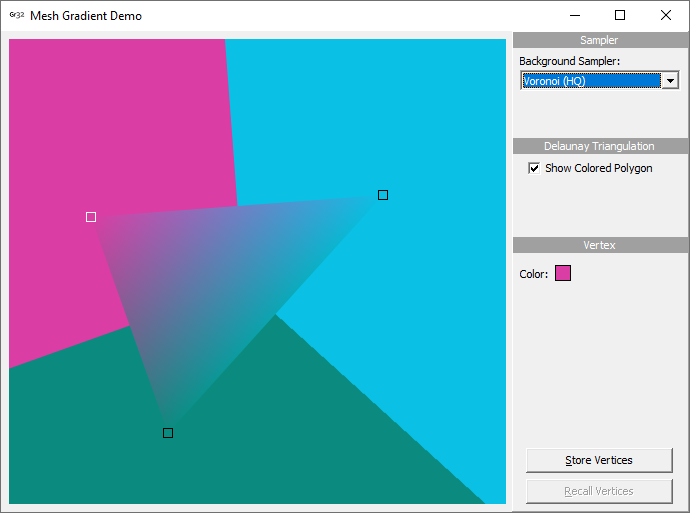Open the Background Sampler dropdown arrow
This screenshot has height=513, width=690.
tap(670, 81)
